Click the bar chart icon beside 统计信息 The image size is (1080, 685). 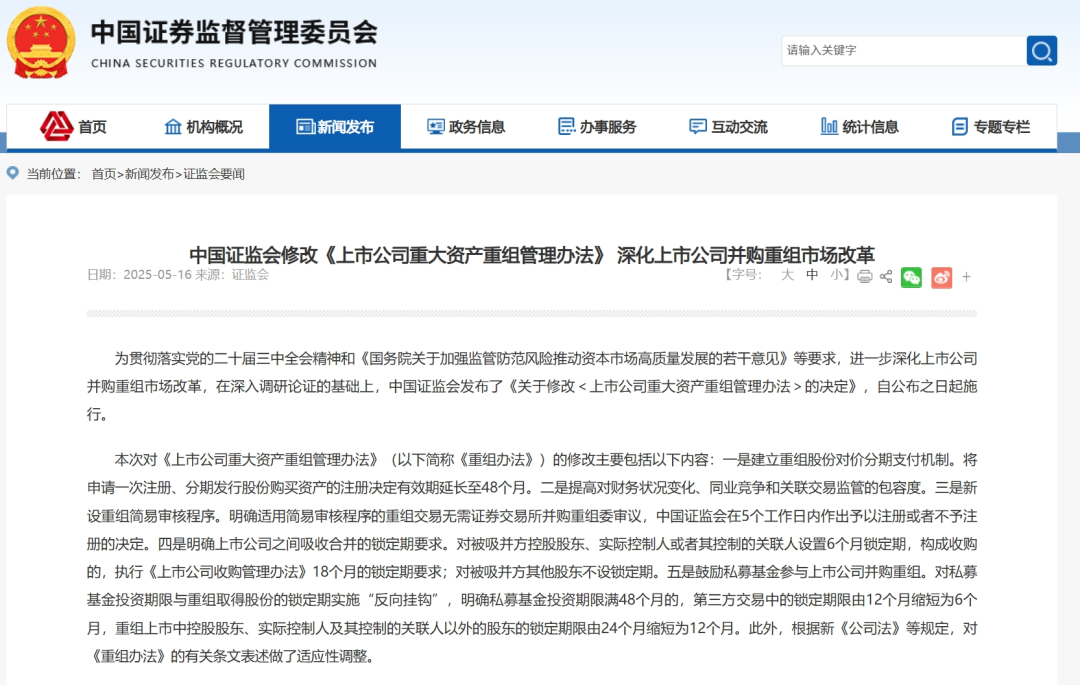tap(829, 126)
